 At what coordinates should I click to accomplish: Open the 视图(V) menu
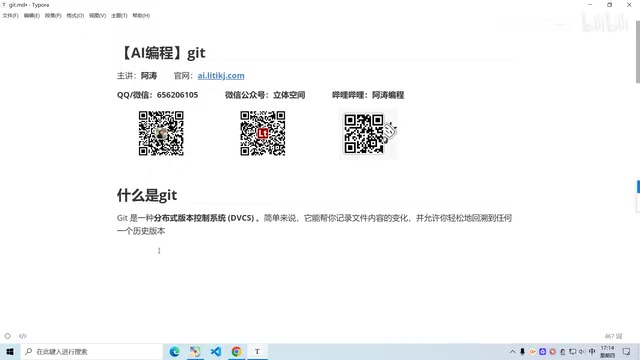(x=98, y=16)
